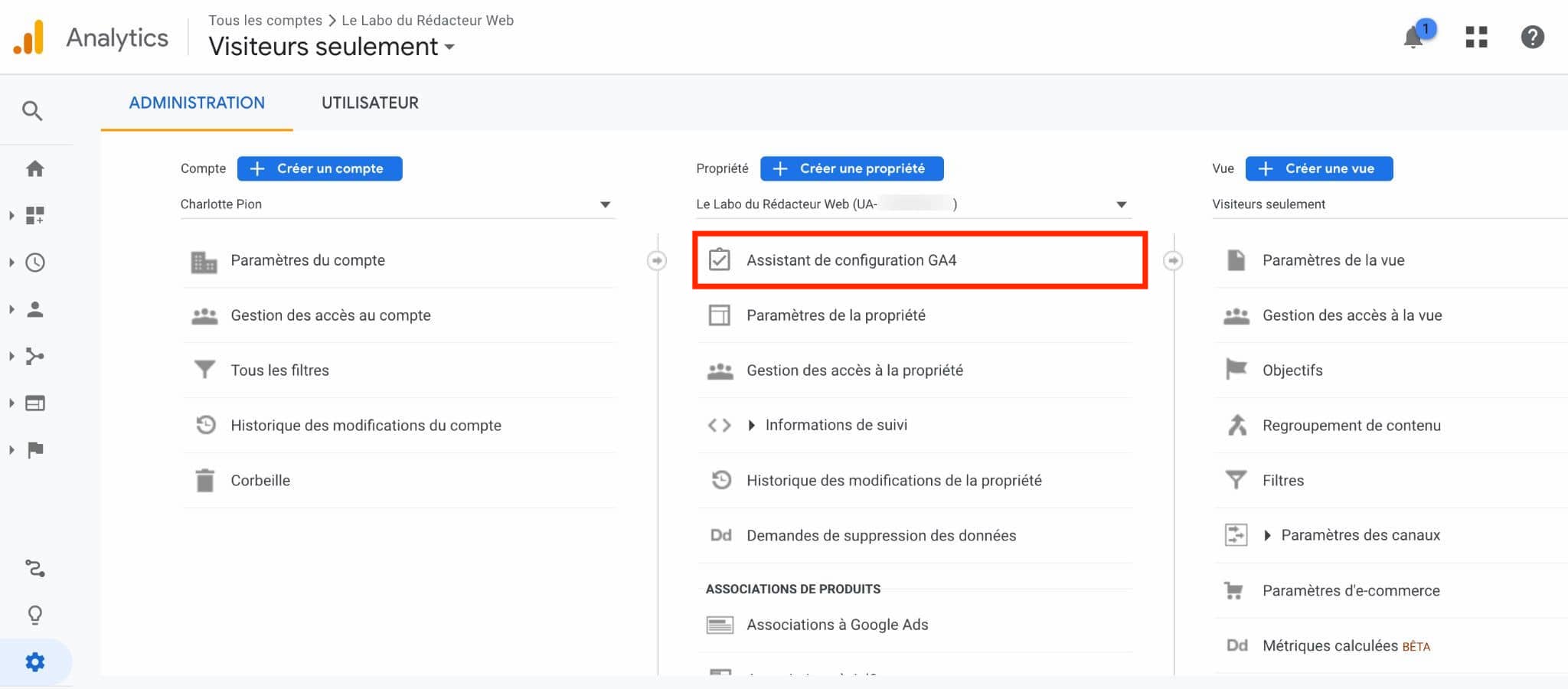
Task: Open Conversions flag icon in sidebar
Action: 35,449
